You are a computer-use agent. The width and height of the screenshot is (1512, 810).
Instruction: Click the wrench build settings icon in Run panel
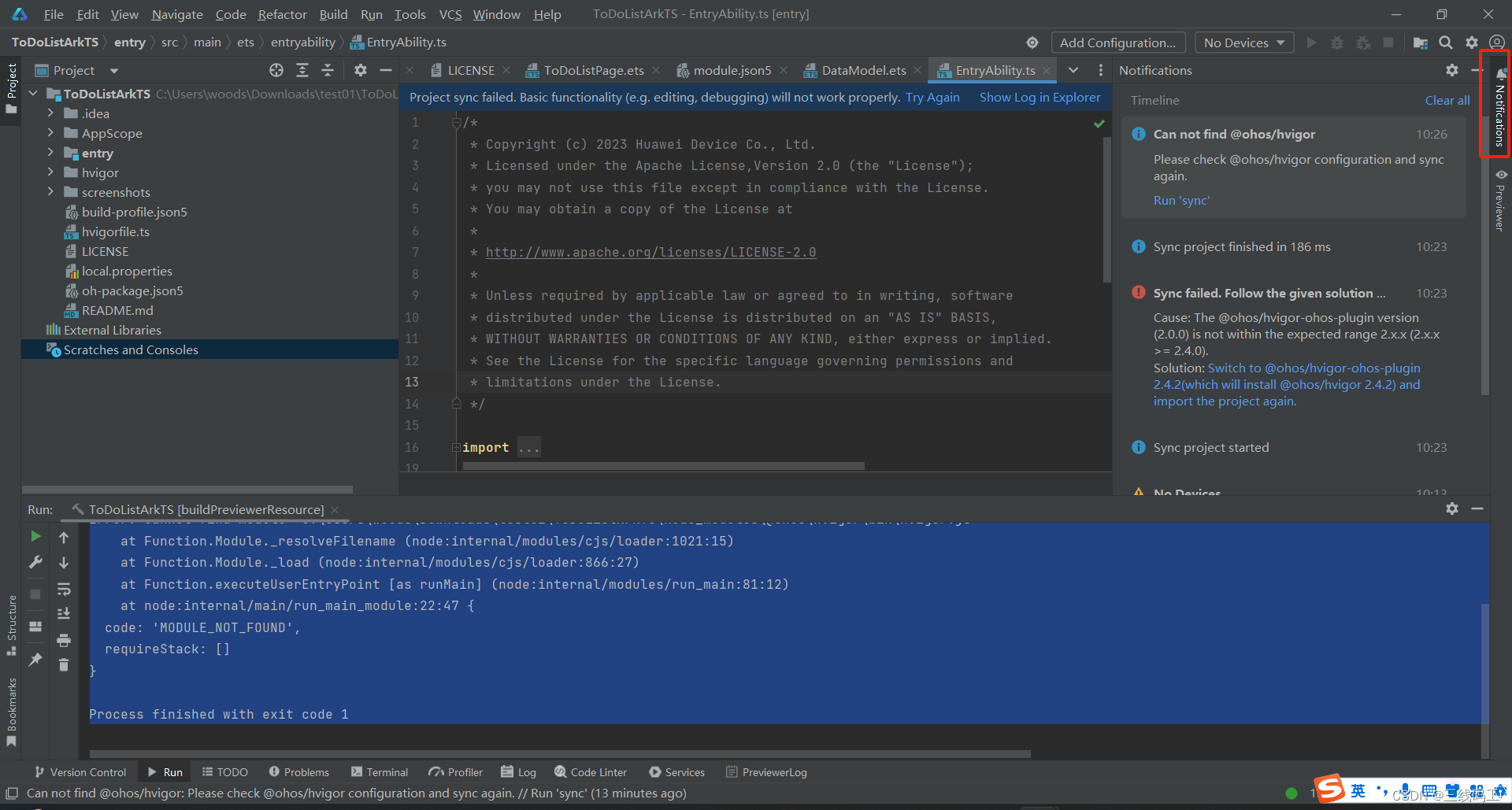tap(35, 562)
